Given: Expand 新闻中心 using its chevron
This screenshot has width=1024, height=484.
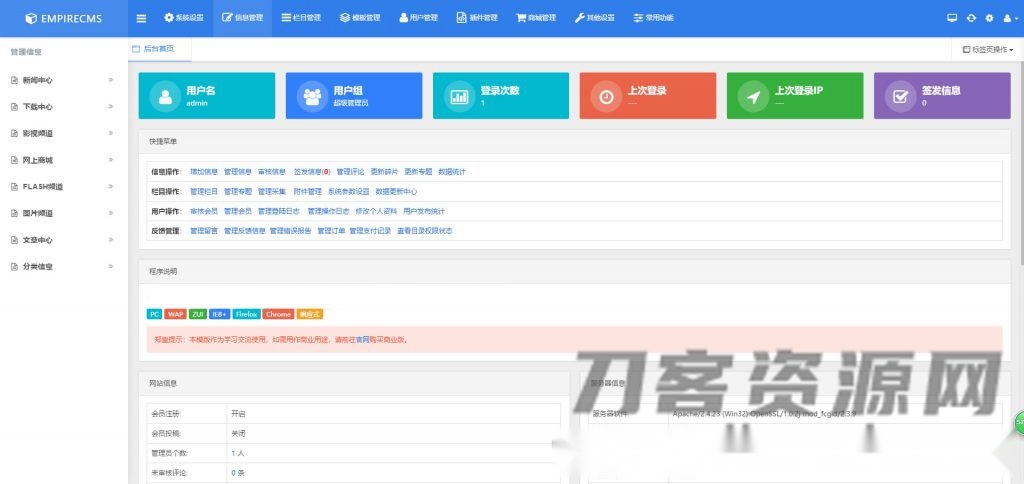Looking at the screenshot, I should 111,80.
